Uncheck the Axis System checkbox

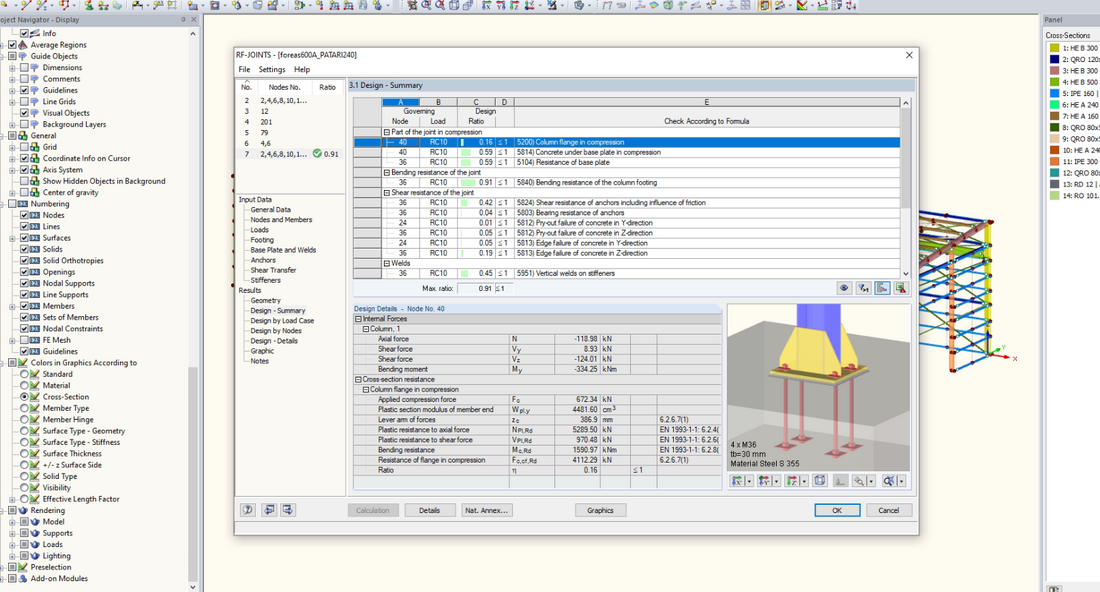(25, 170)
